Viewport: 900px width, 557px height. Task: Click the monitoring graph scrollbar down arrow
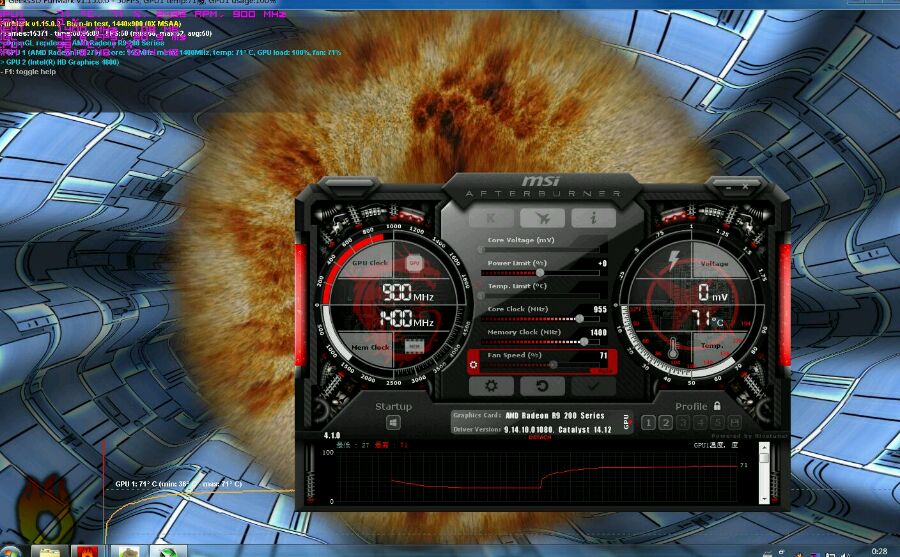point(764,498)
